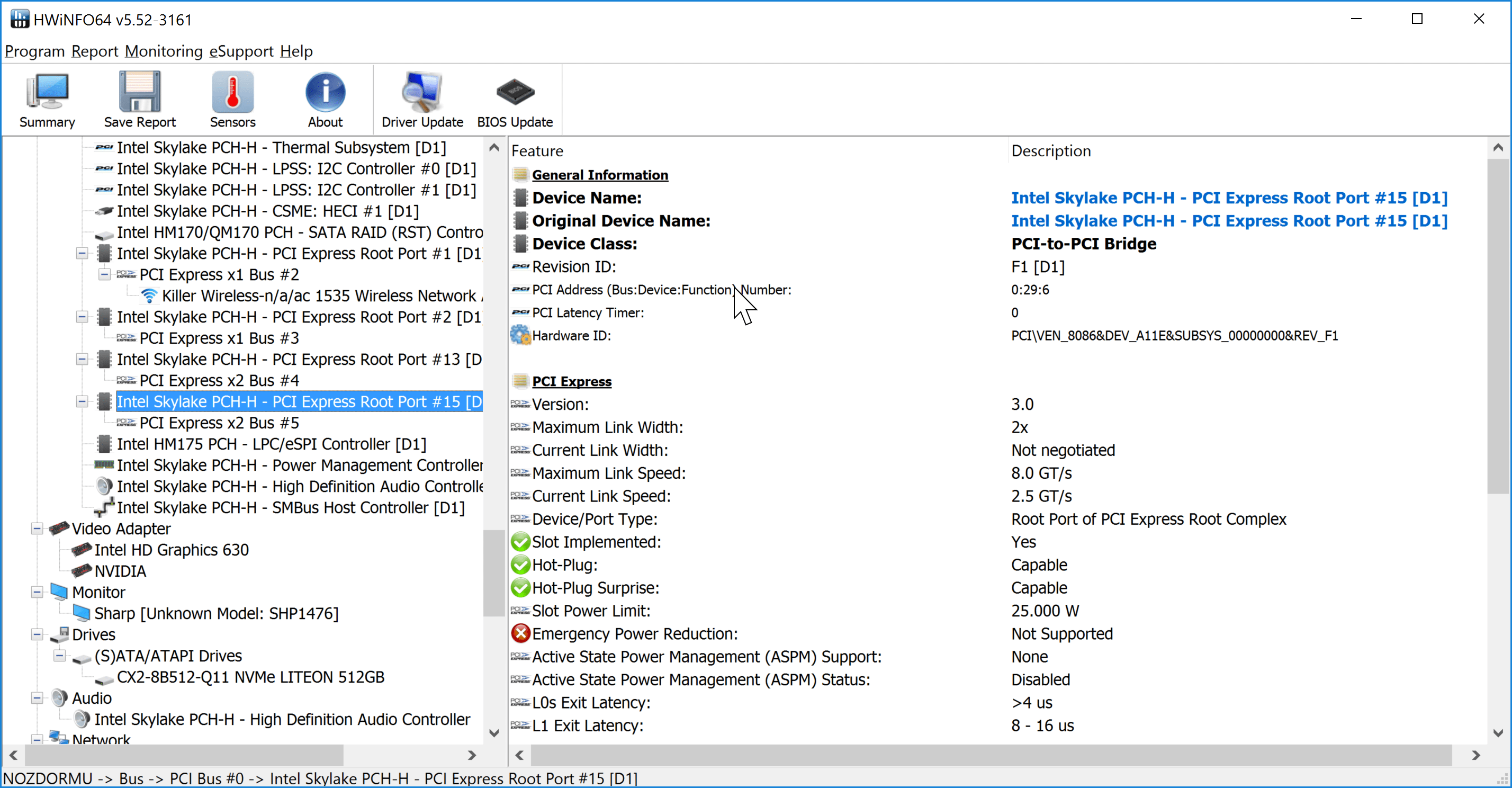This screenshot has height=788, width=1512.
Task: Open the Program menu
Action: coord(34,52)
